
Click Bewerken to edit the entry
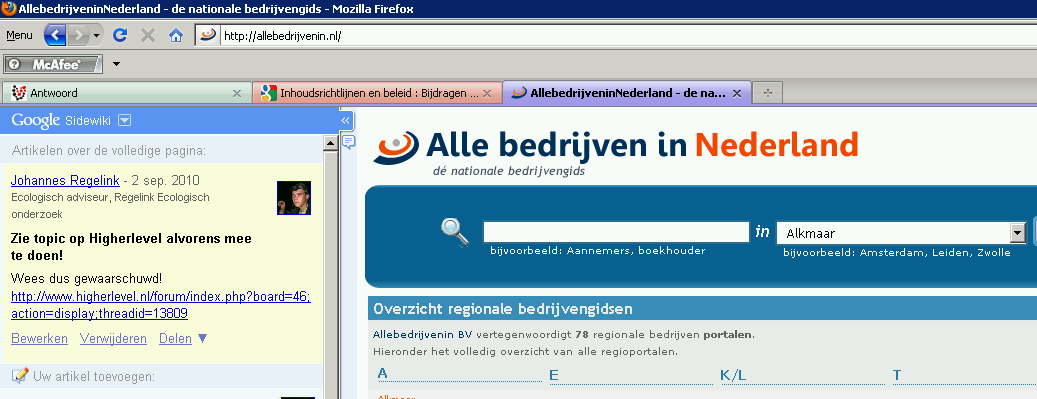tap(40, 339)
